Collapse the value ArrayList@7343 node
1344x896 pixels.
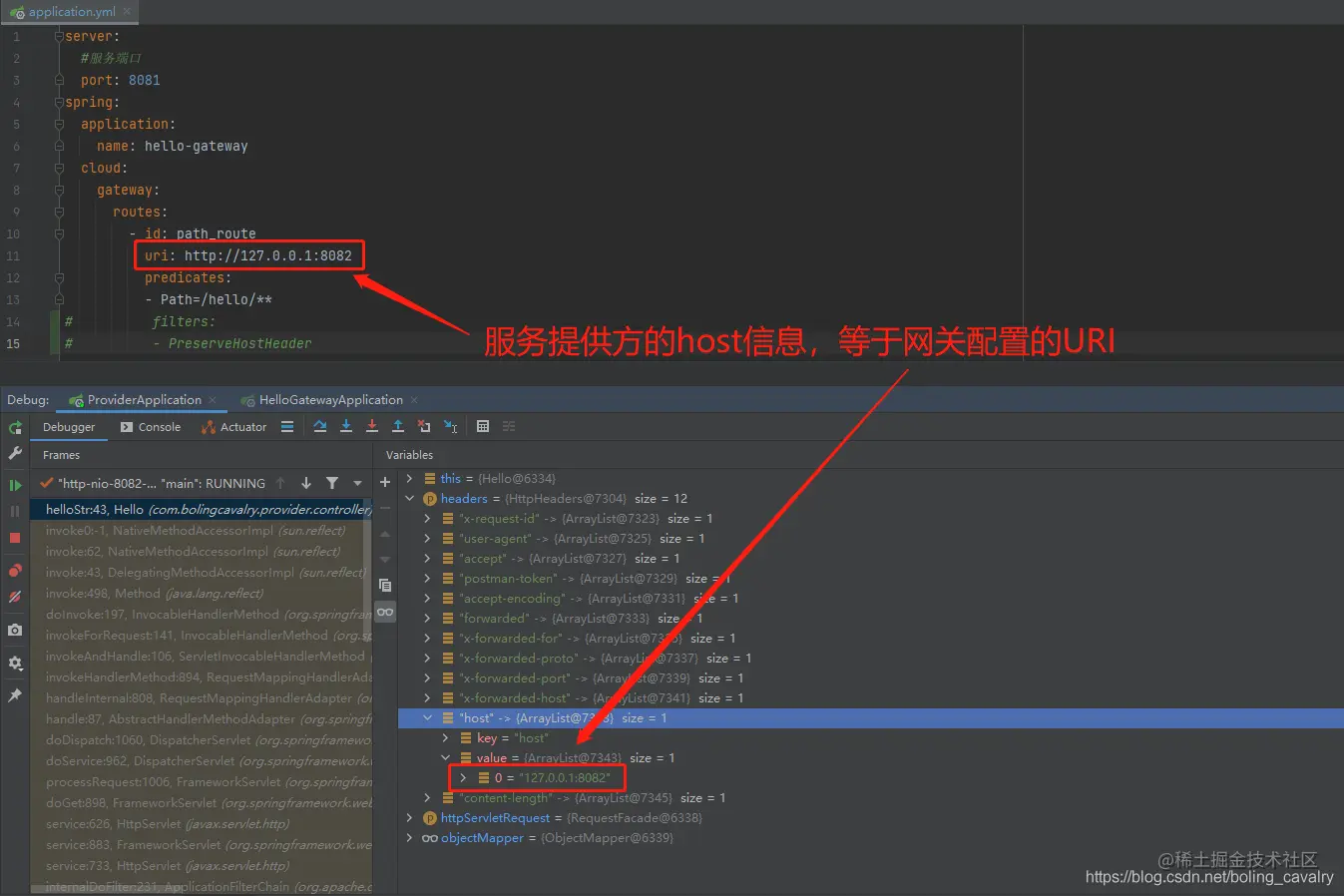[445, 758]
